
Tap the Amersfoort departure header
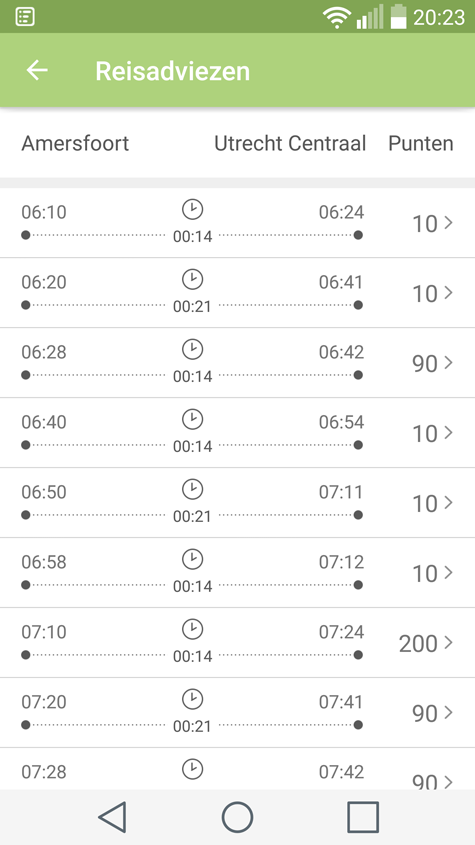[x=75, y=143]
